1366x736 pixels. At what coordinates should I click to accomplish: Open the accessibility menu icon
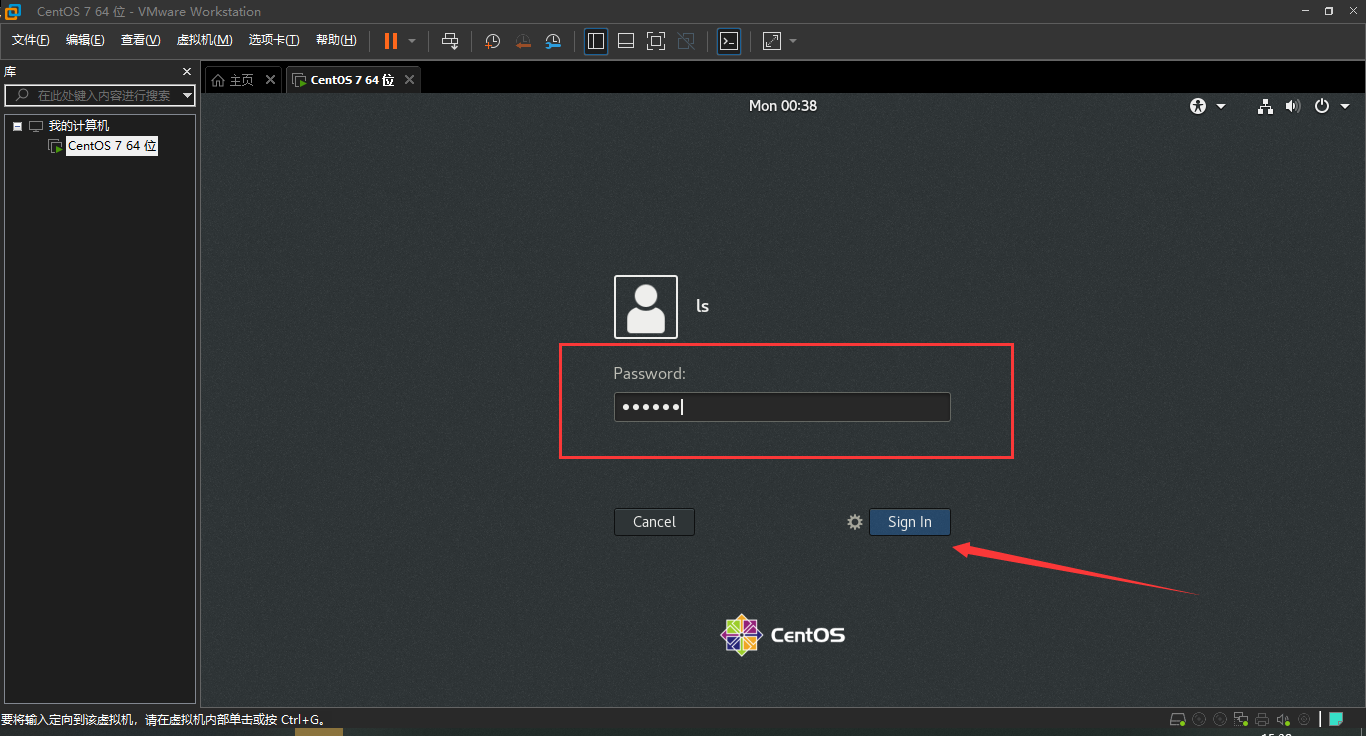(x=1198, y=106)
